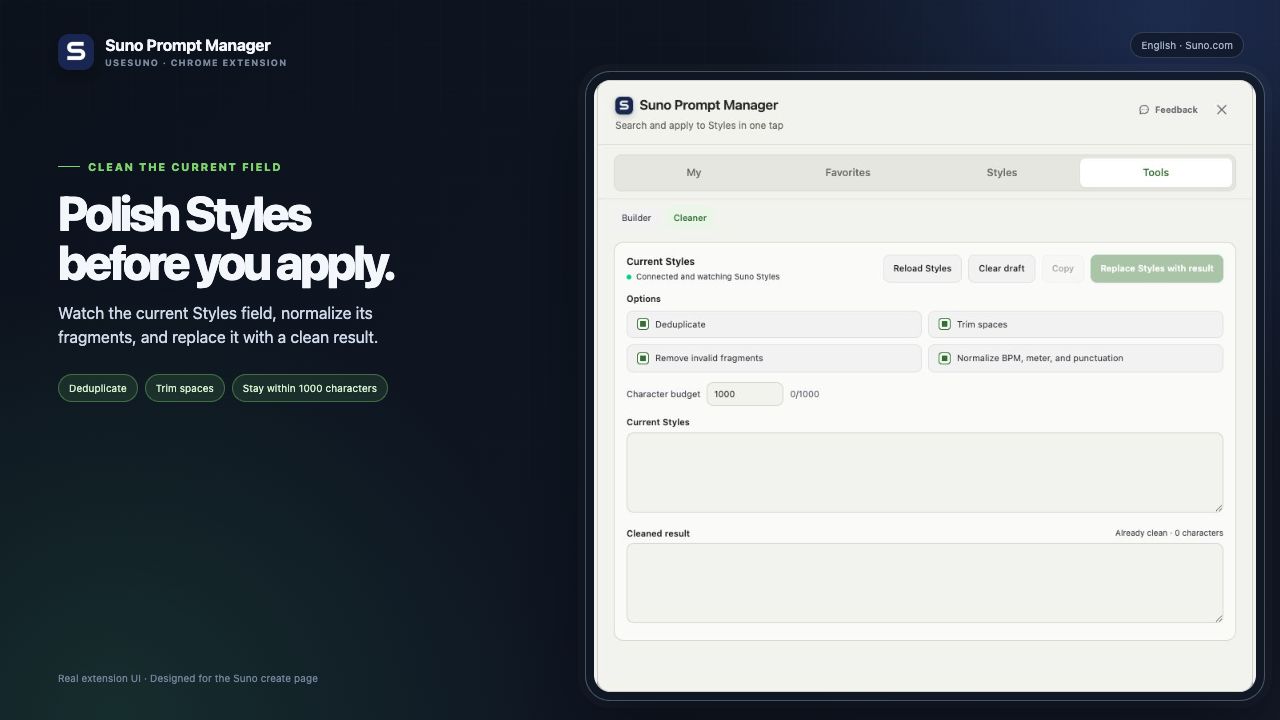Click the Trim spaces feature pill on the left
This screenshot has width=1280, height=720.
(185, 388)
